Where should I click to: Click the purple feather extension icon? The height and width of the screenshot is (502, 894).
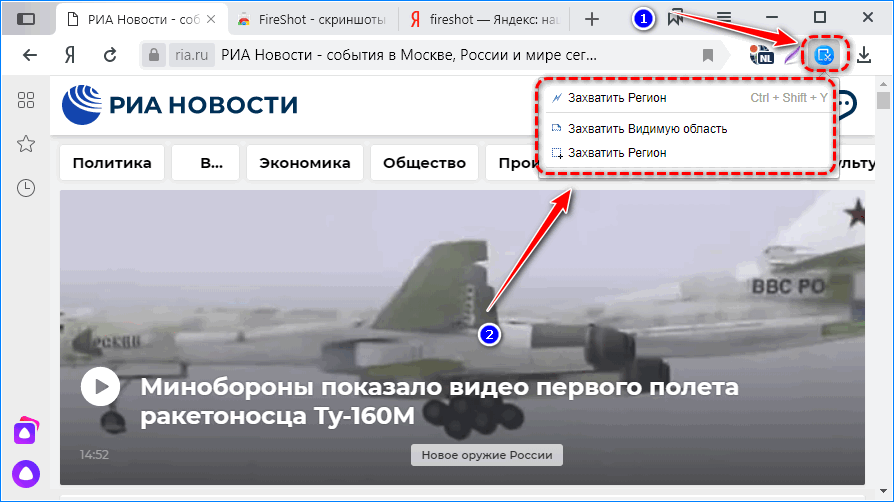click(x=791, y=55)
